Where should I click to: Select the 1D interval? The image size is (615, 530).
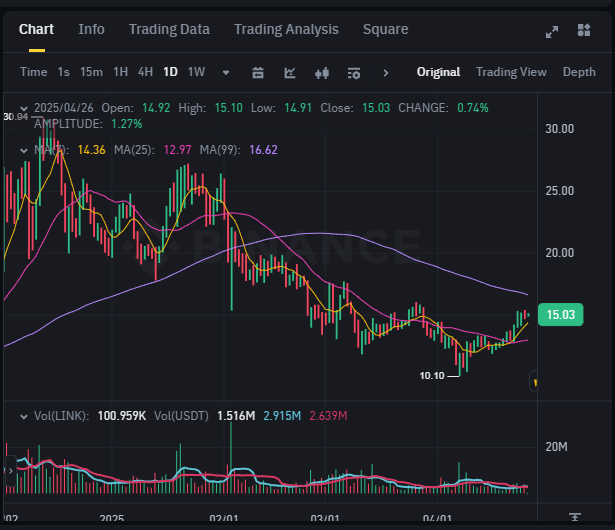(170, 72)
